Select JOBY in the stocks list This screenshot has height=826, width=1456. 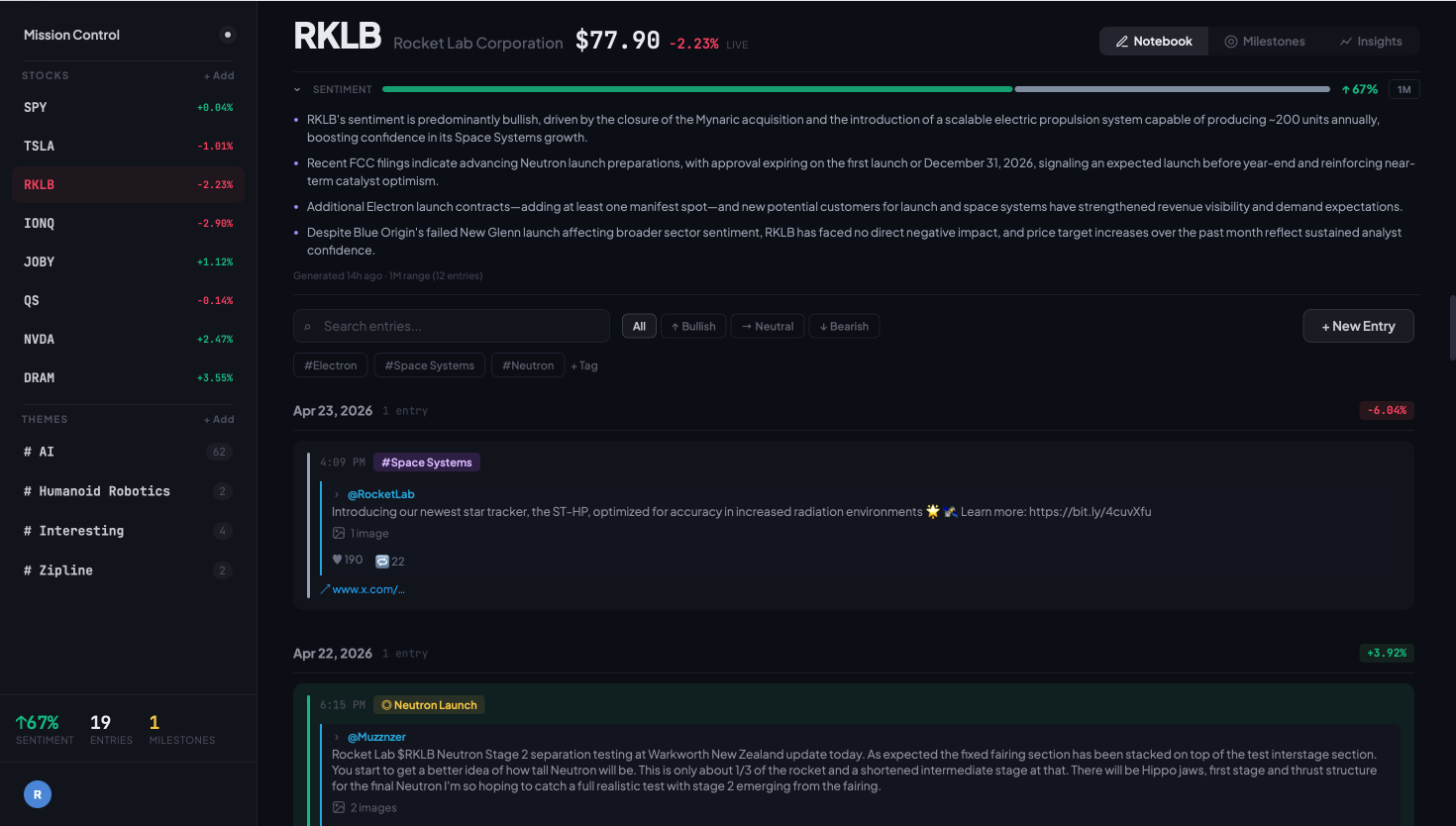point(128,261)
